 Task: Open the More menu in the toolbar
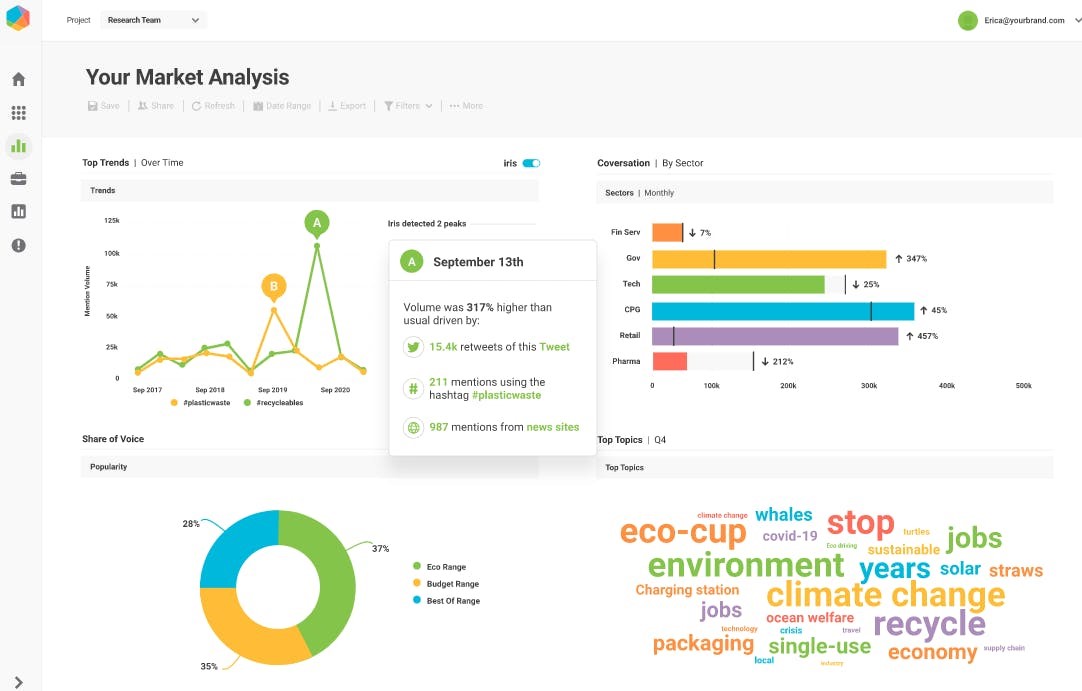[466, 105]
